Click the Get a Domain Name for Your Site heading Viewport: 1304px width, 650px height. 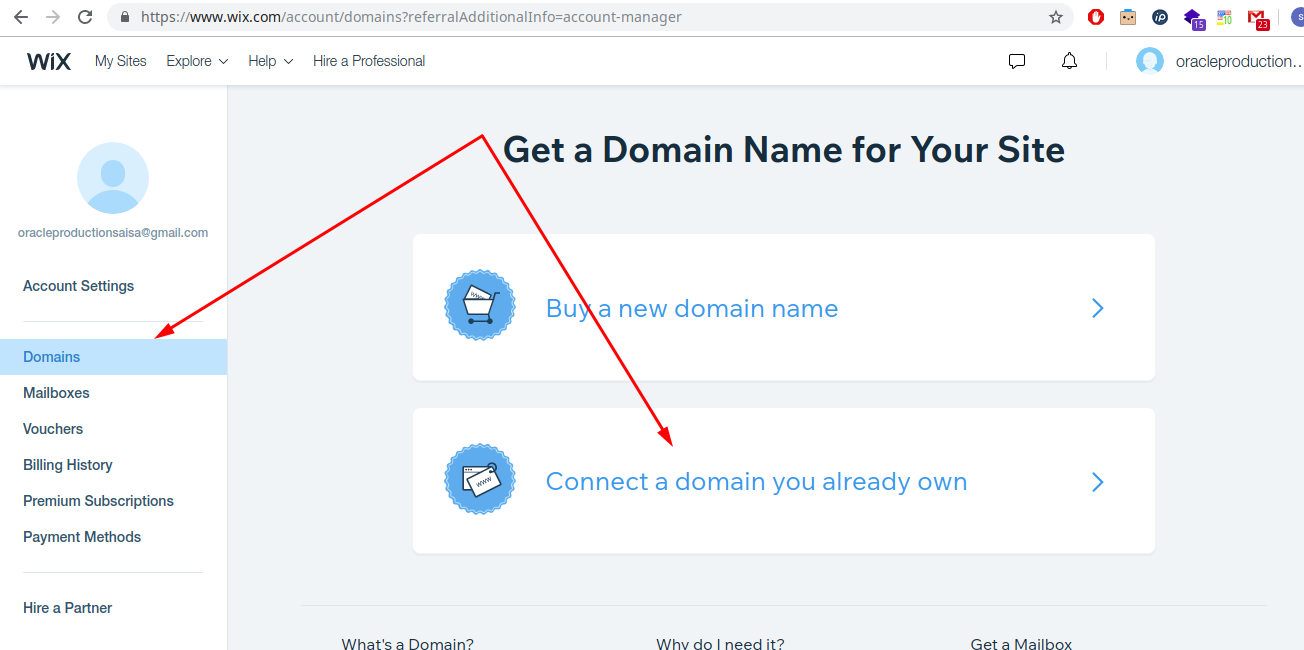pyautogui.click(x=784, y=150)
